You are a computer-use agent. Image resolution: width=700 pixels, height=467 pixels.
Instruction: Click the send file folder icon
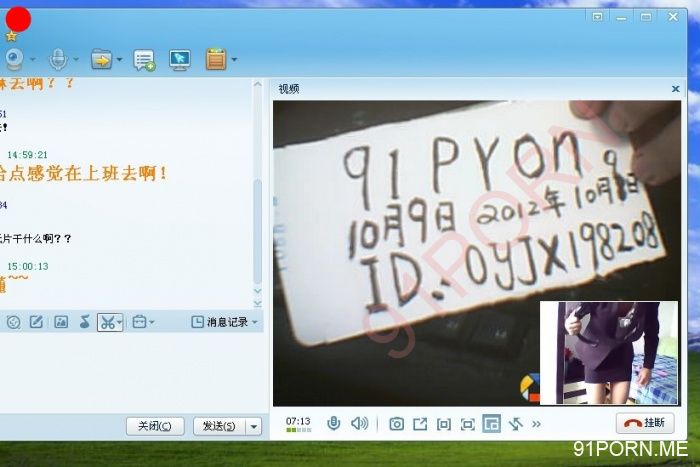click(100, 59)
